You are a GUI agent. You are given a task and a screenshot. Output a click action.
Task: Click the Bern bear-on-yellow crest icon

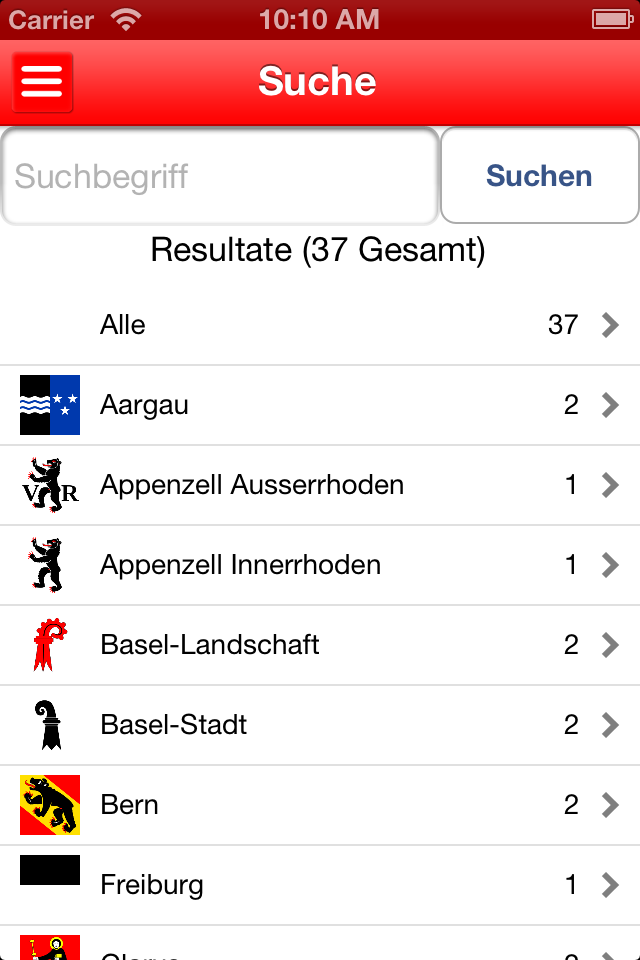[x=49, y=804]
